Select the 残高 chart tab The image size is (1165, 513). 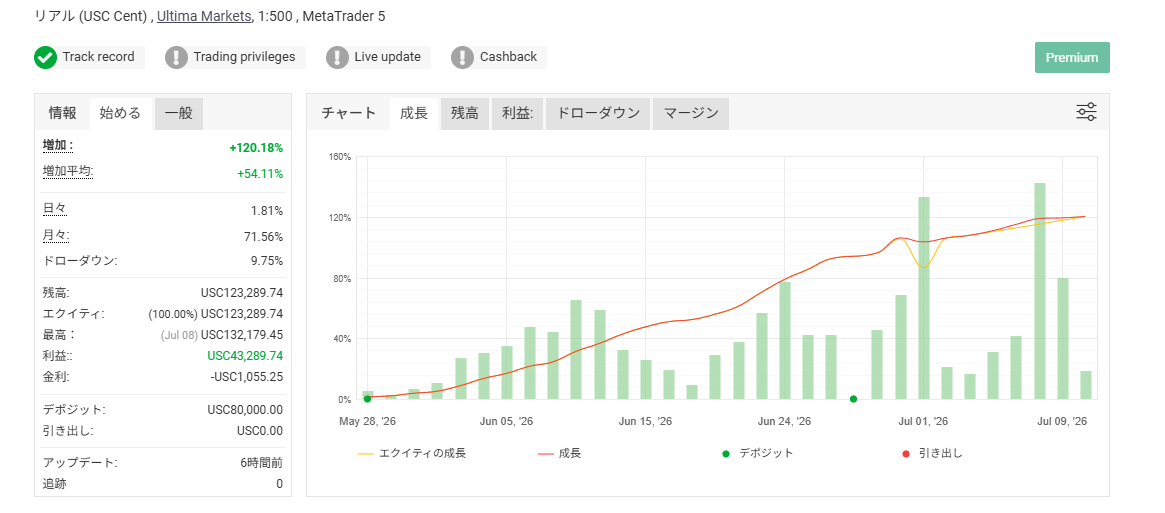464,113
